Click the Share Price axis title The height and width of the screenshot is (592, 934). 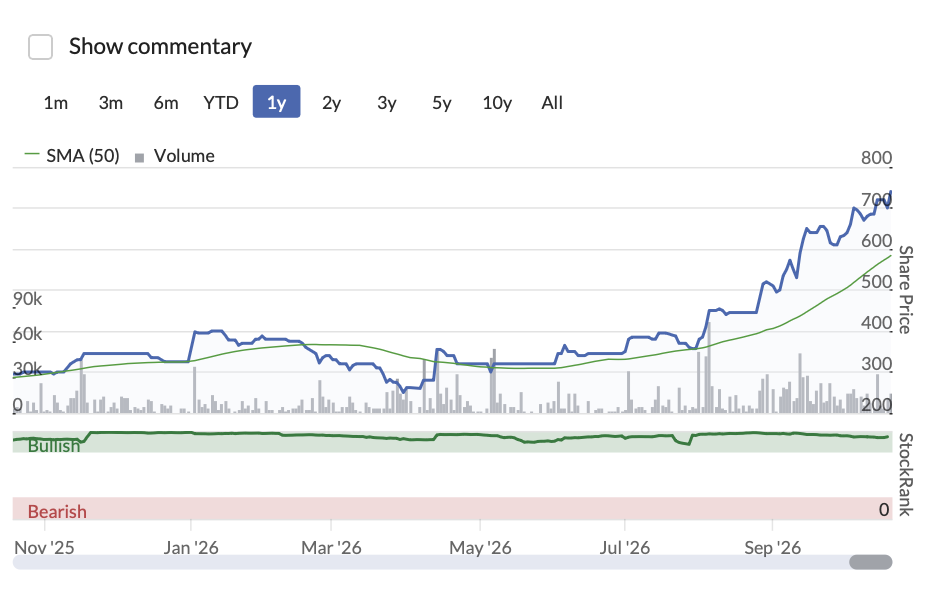tap(905, 289)
